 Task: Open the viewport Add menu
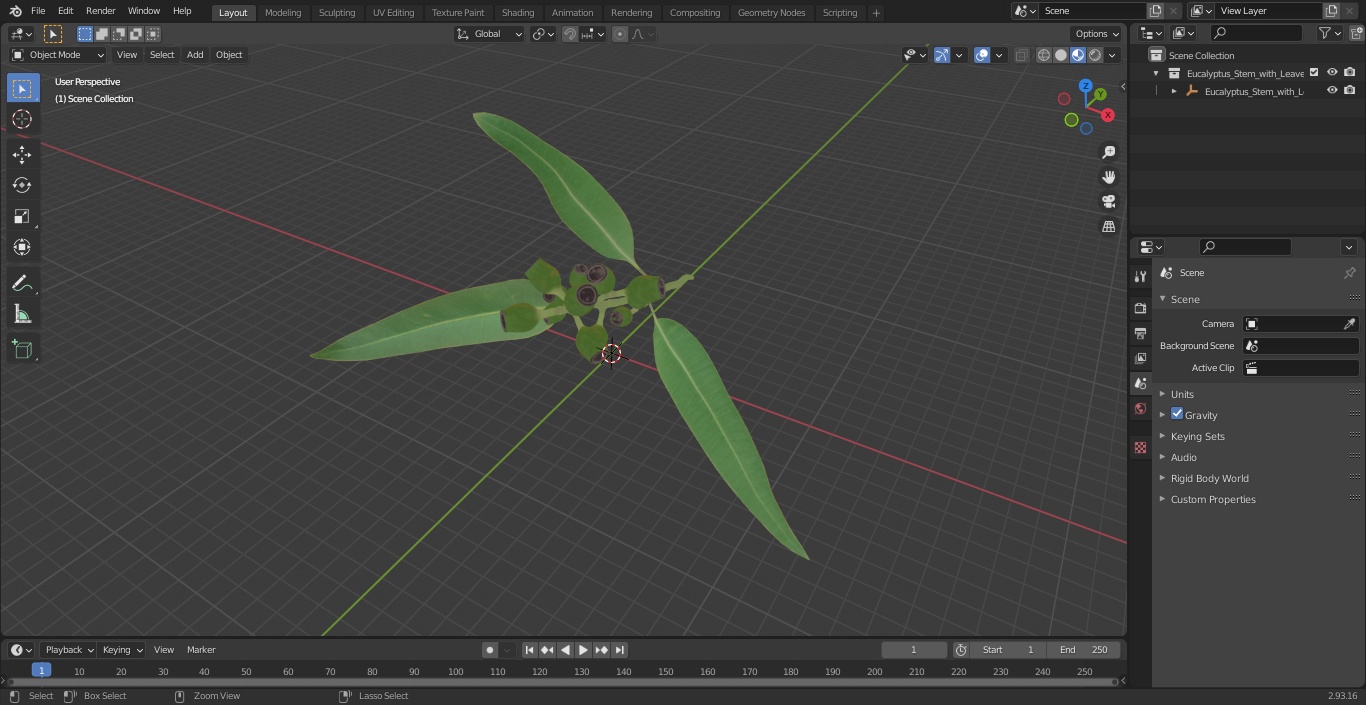click(195, 55)
